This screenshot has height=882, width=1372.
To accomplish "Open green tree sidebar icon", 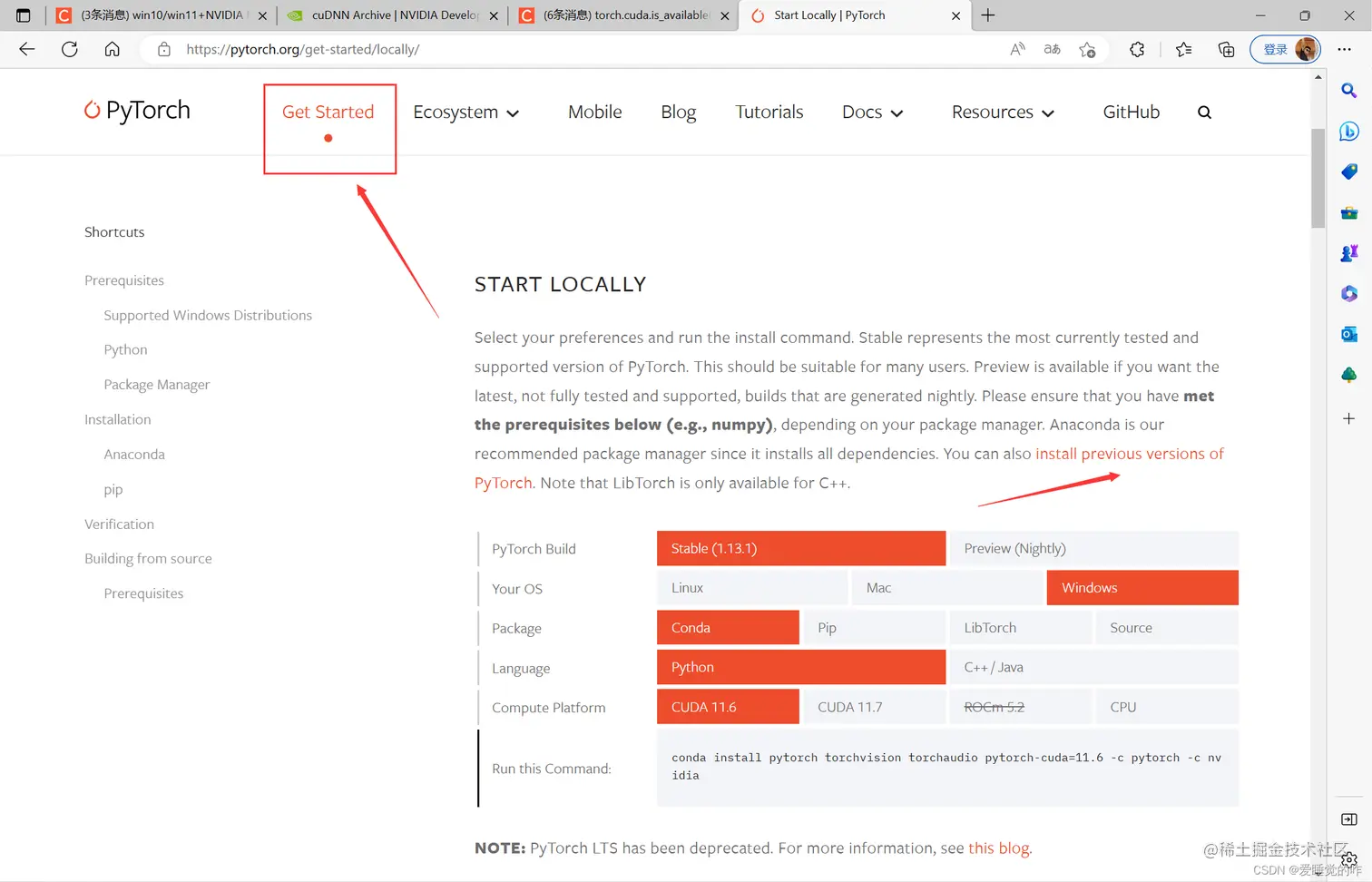I will point(1349,374).
